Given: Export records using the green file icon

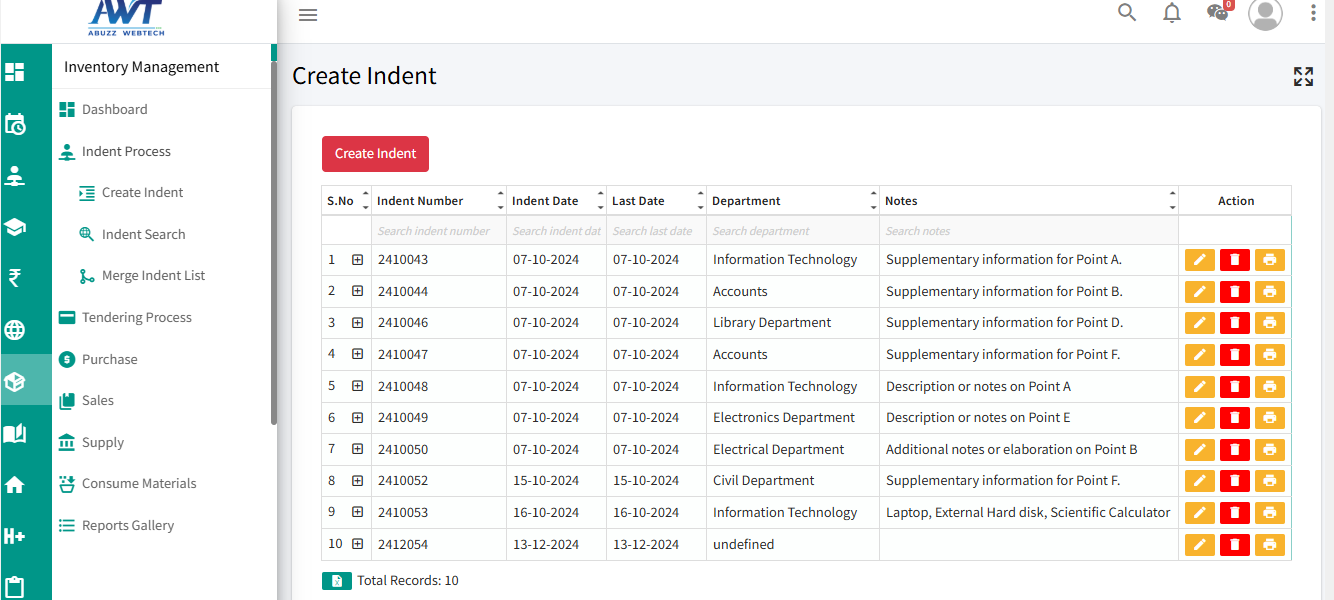Looking at the screenshot, I should click(x=336, y=581).
